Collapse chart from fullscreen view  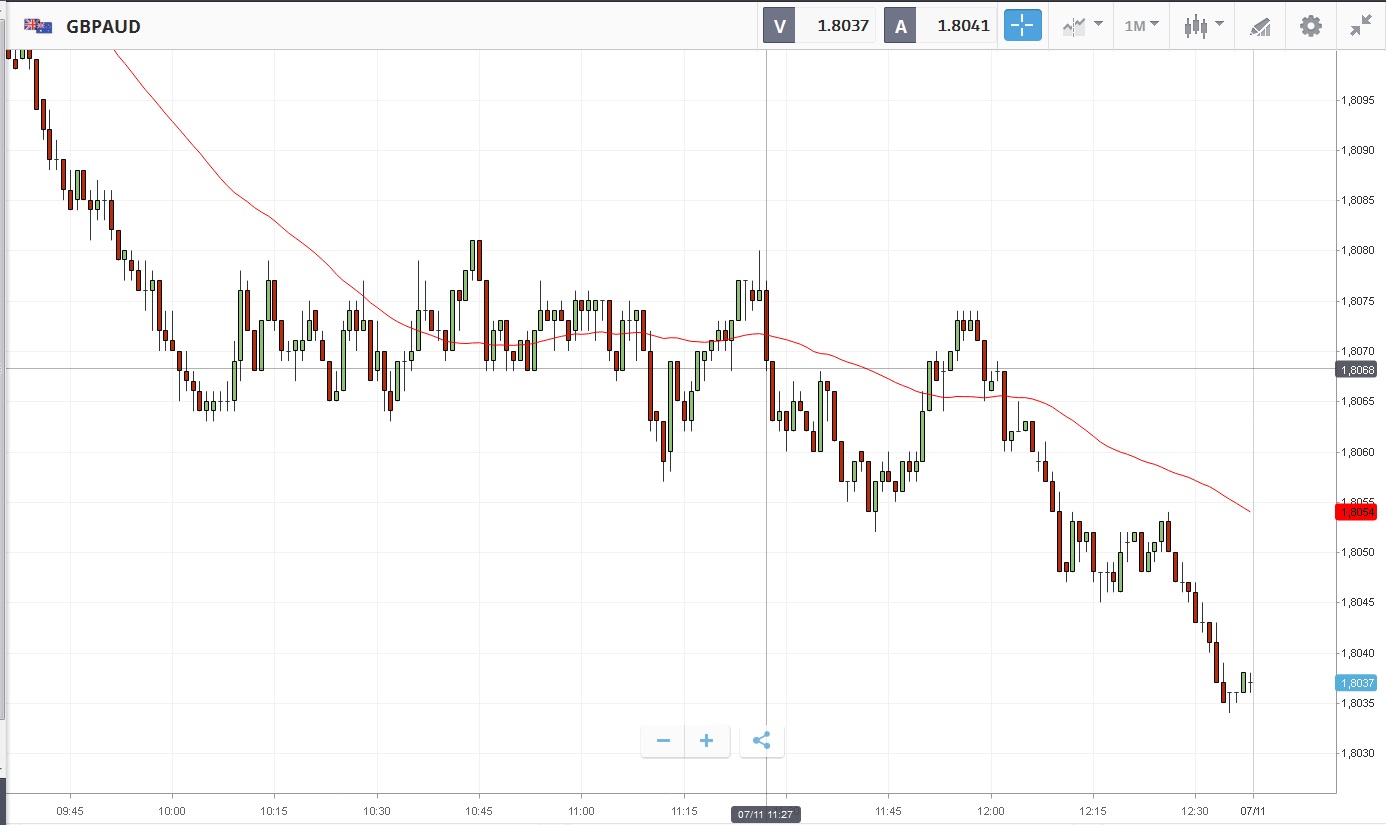pyautogui.click(x=1360, y=26)
